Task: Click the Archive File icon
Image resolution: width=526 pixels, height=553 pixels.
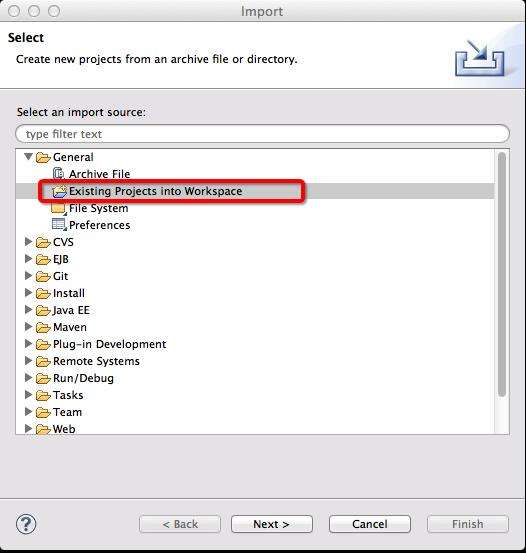Action: [x=58, y=174]
